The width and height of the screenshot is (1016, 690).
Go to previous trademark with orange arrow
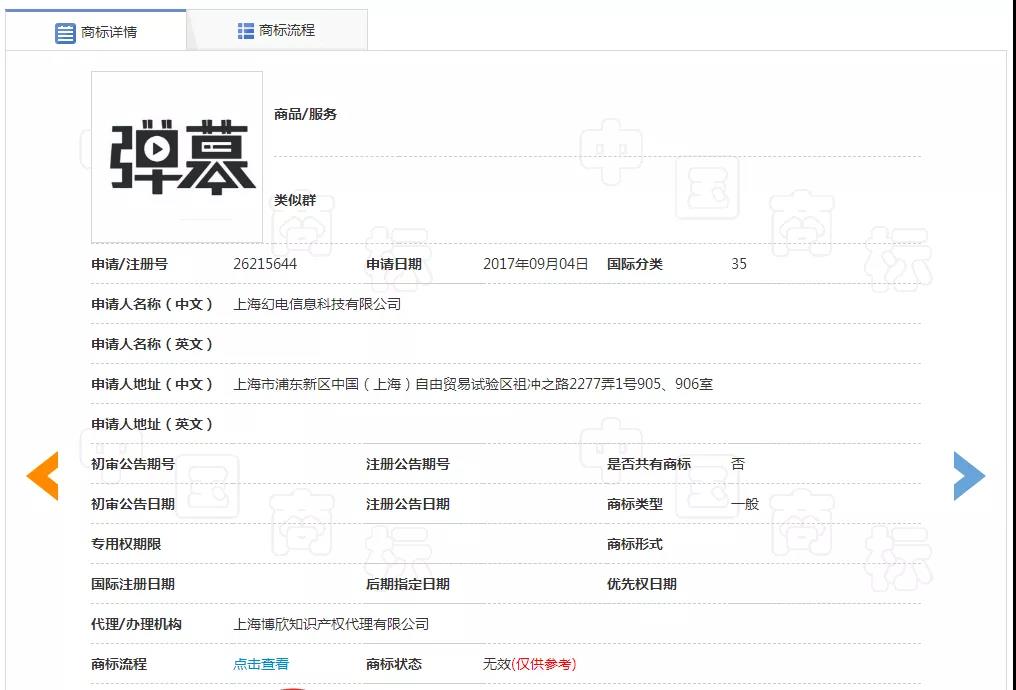pos(42,476)
